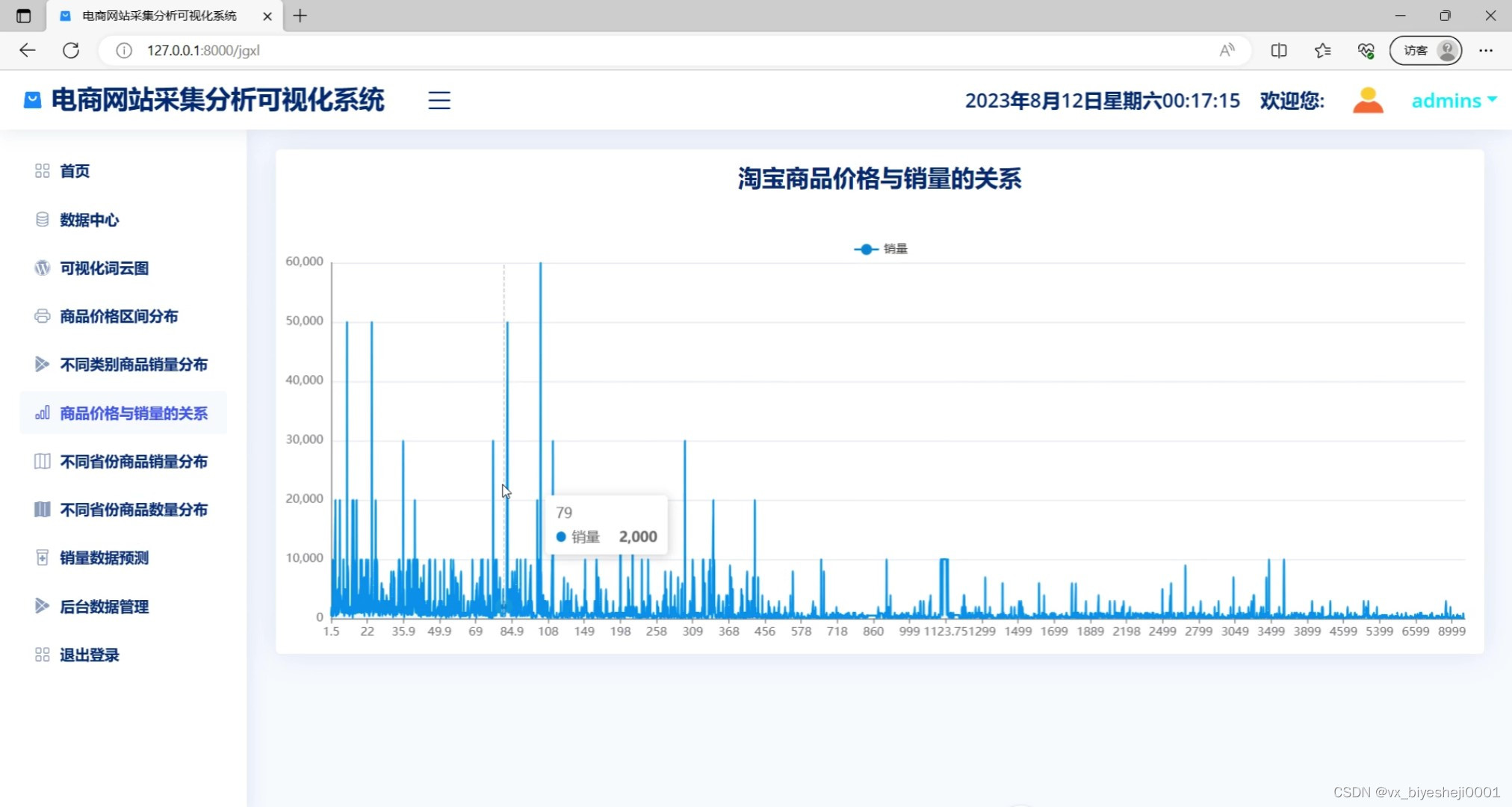Screen dimensions: 1512x807
Task: Switch to the 电商网站采集分析可视化系统 browser tab
Action: (157, 15)
